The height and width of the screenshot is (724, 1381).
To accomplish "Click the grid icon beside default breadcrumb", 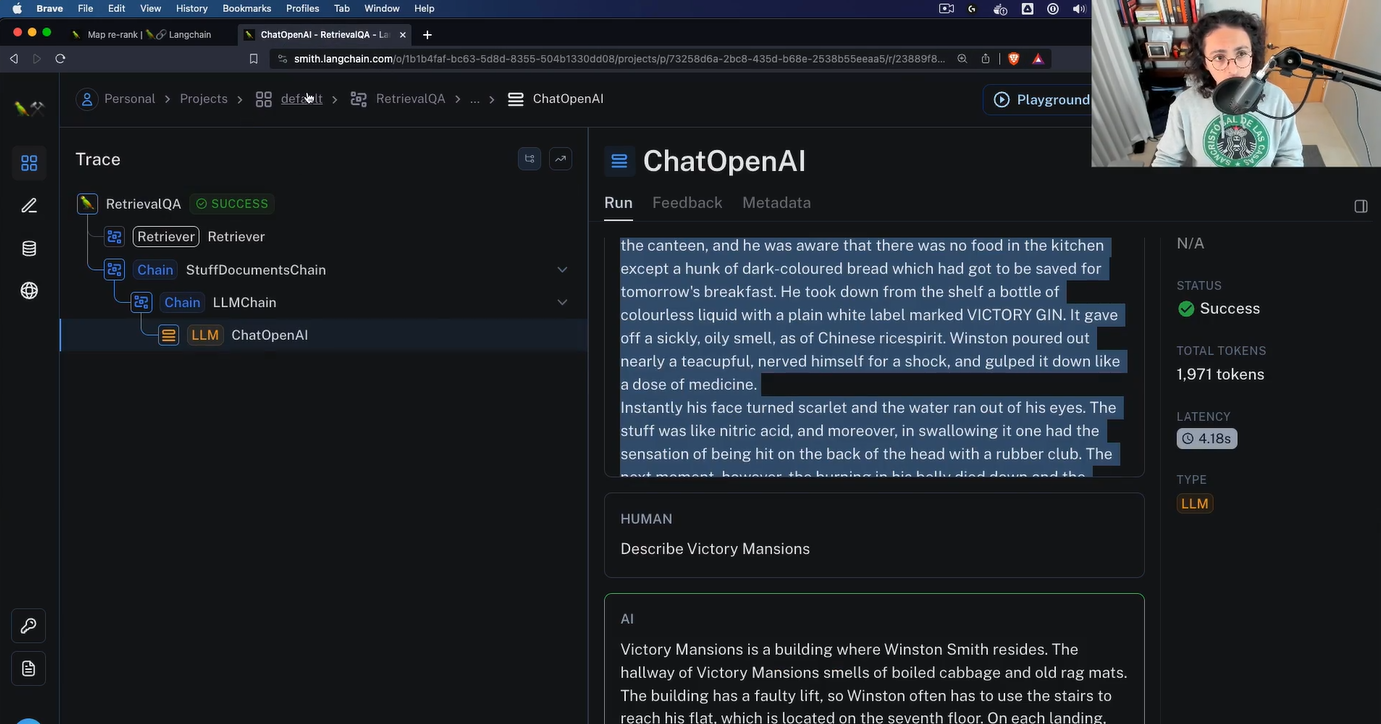I will [x=264, y=99].
